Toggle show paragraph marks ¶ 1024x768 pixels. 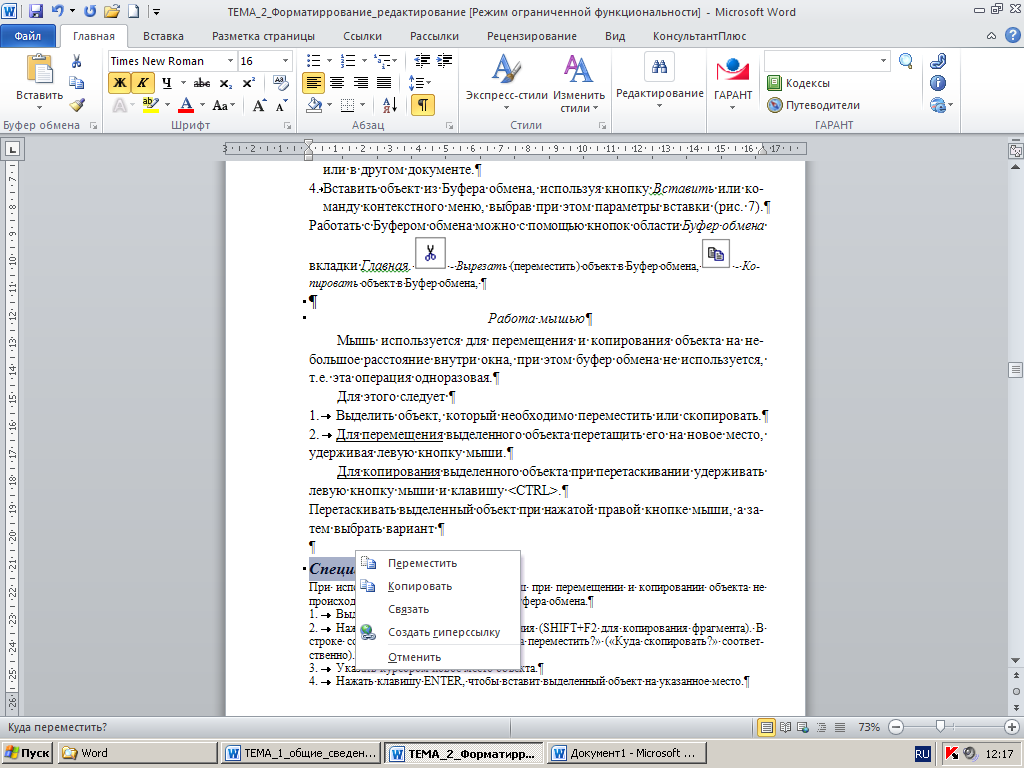[423, 104]
